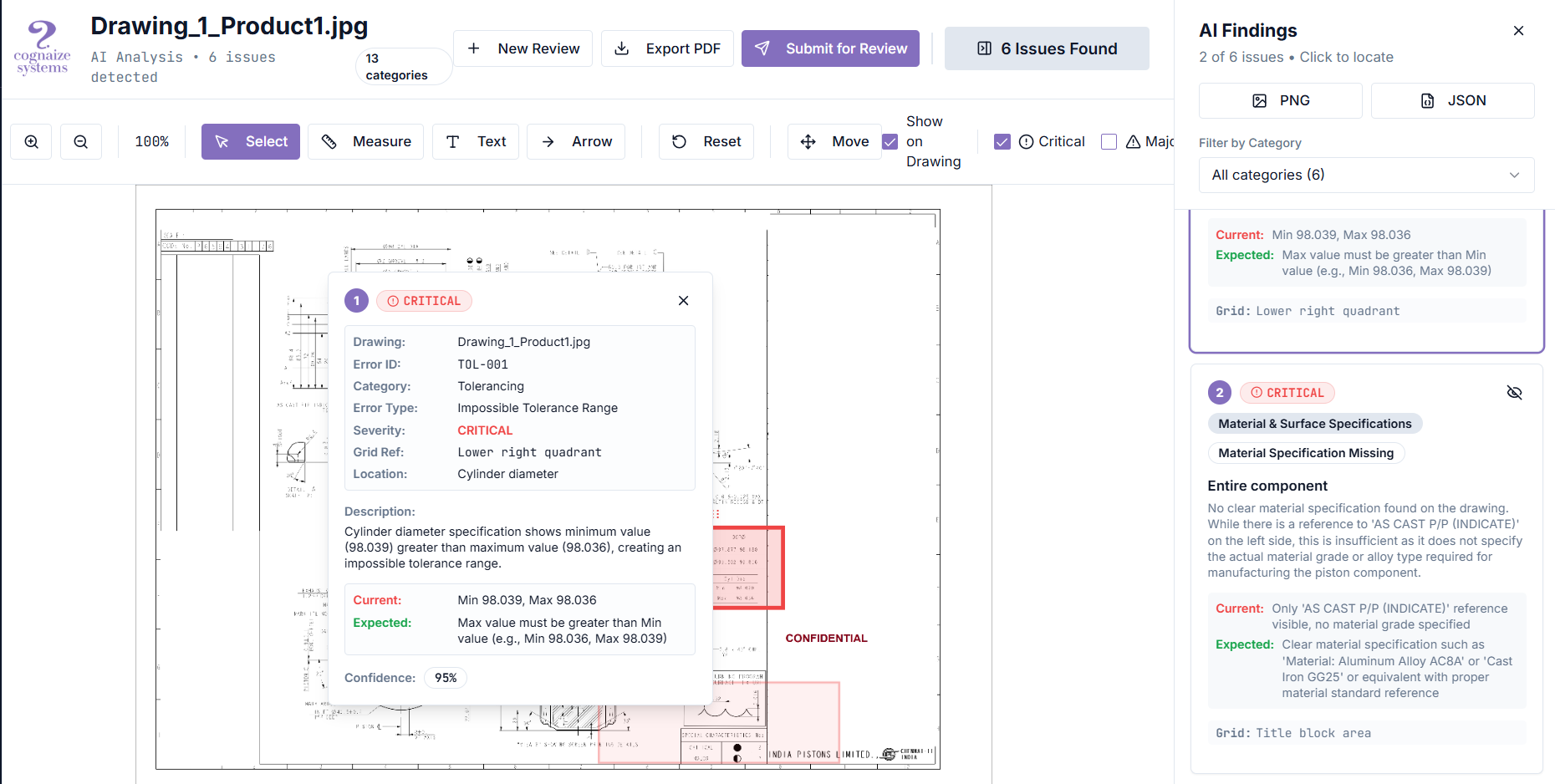Export findings as PNG
The width and height of the screenshot is (1555, 784).
pos(1280,100)
